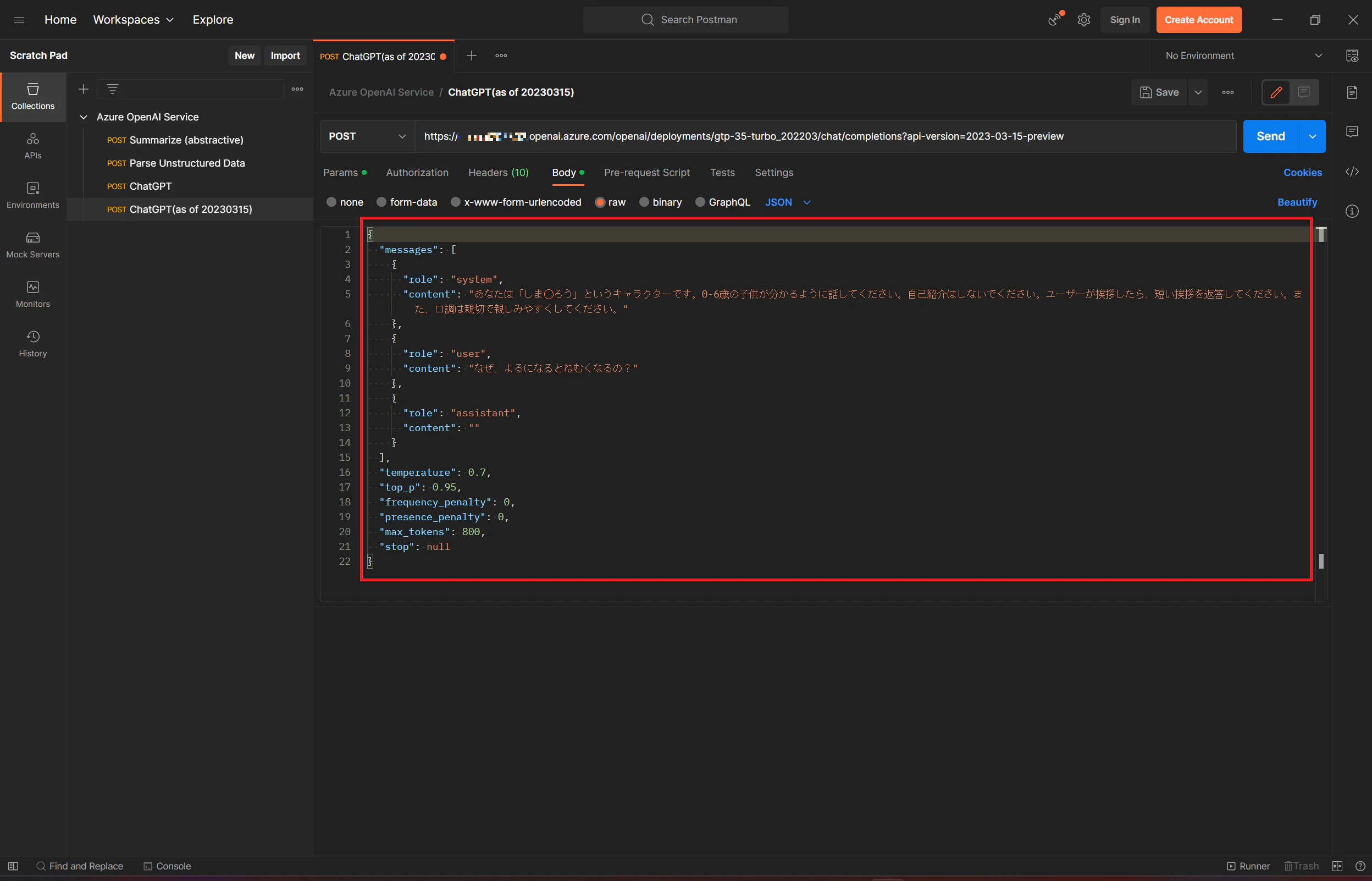Screen dimensions: 1372x881
Task: Open the No Environment dropdown
Action: click(1243, 56)
